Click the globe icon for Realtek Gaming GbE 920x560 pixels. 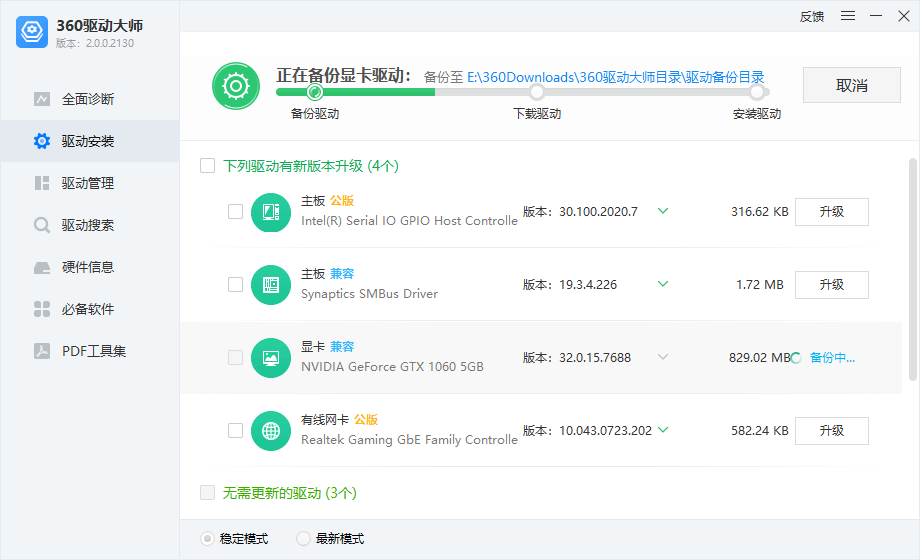(x=271, y=431)
